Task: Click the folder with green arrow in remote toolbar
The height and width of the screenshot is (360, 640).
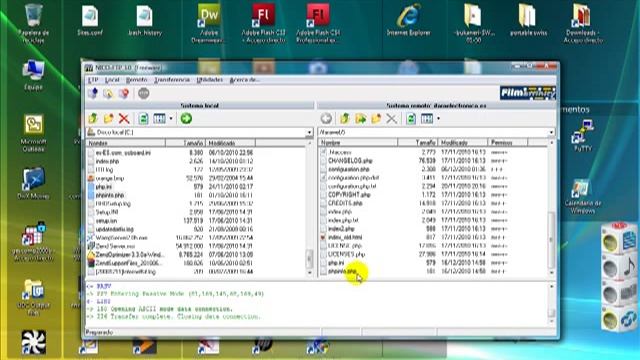Action: point(360,119)
